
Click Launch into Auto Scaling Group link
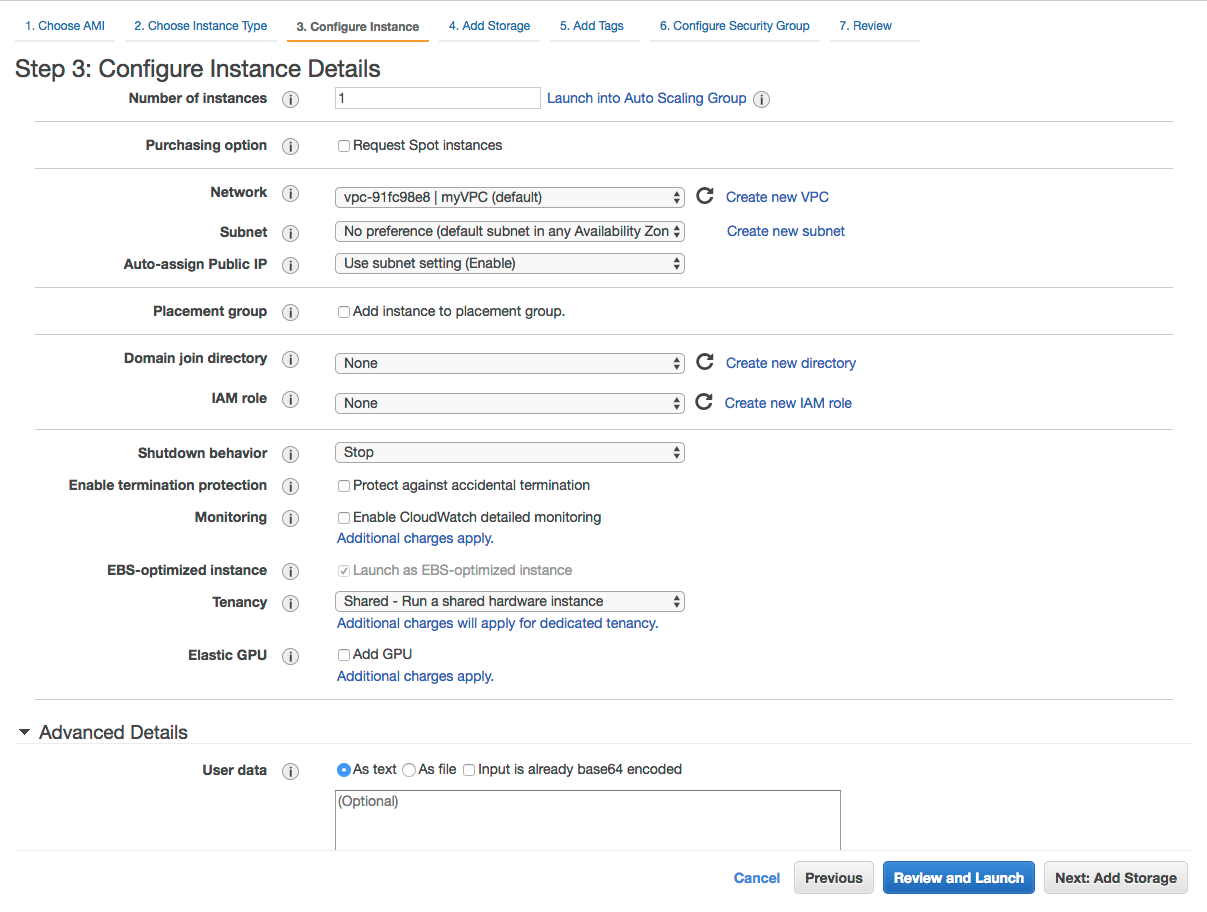(x=647, y=98)
